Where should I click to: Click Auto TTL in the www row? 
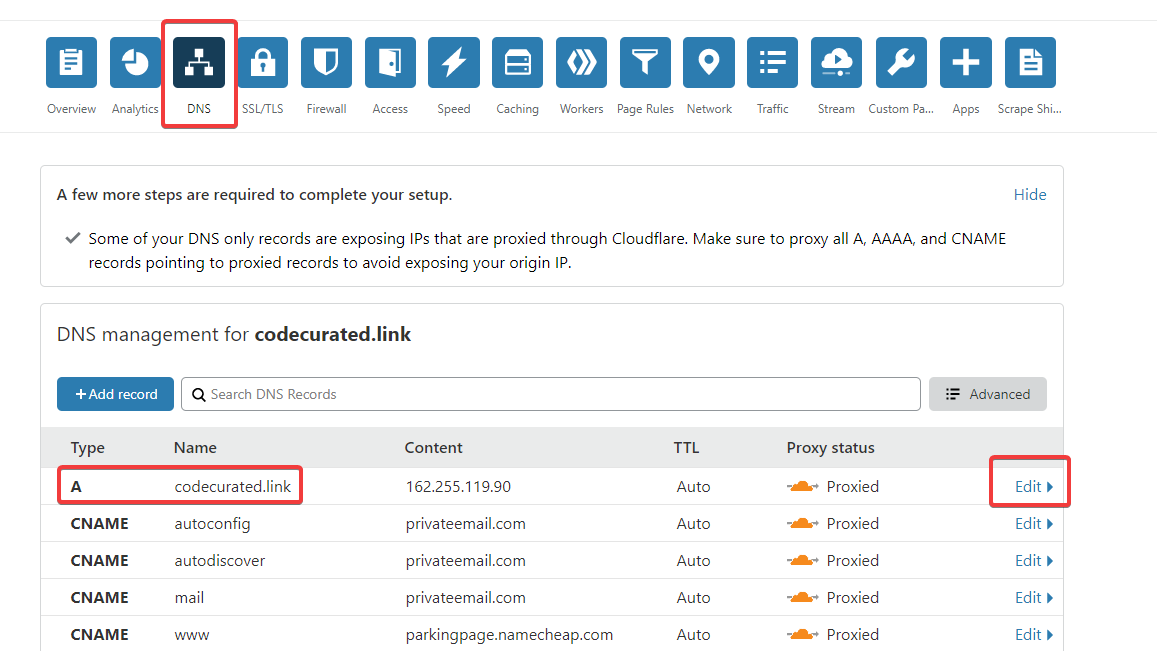pyautogui.click(x=694, y=634)
